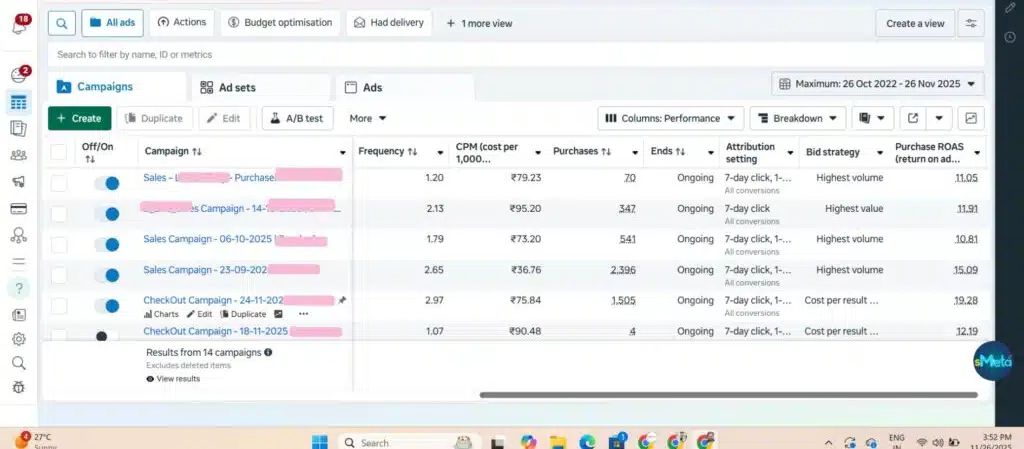
Task: Click the horizontal scrollbar below the table
Action: click(x=729, y=395)
